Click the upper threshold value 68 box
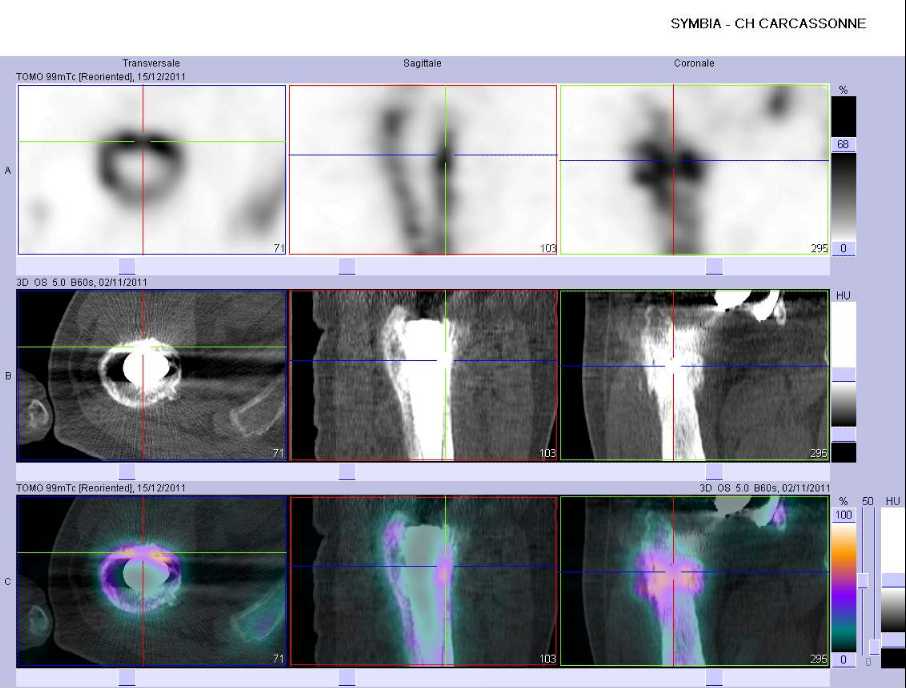 click(843, 144)
